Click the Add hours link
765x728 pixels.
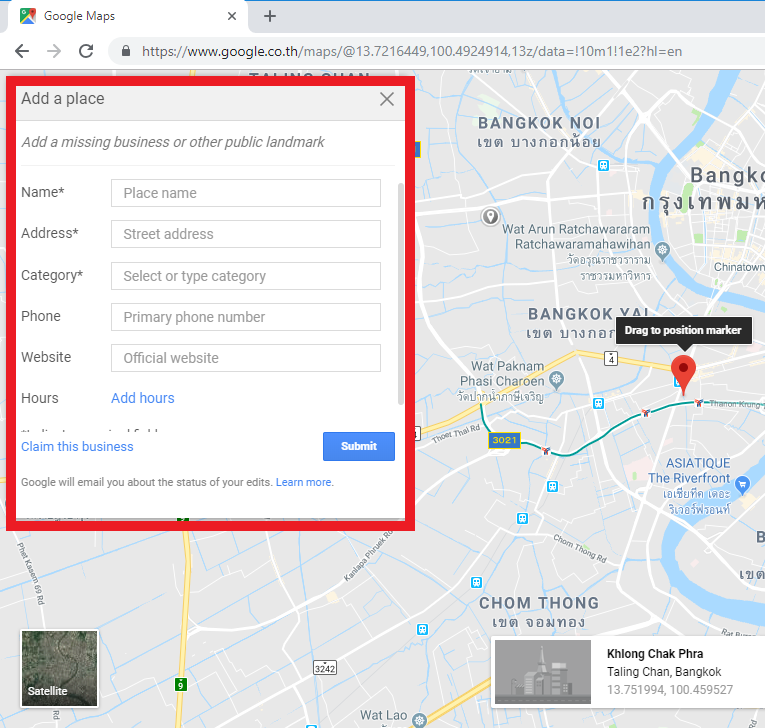point(142,398)
